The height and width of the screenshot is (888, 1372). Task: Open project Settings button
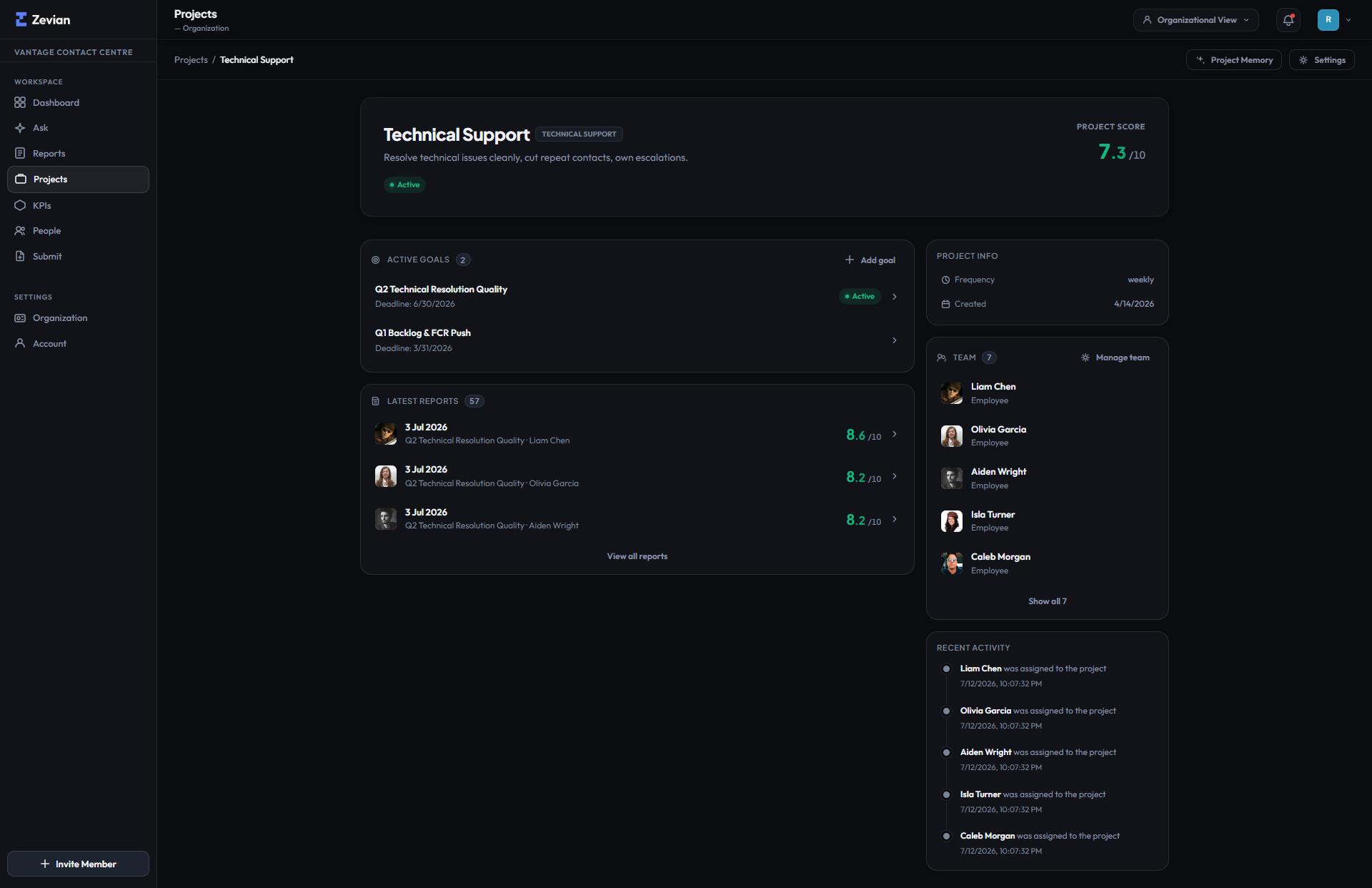[1322, 60]
